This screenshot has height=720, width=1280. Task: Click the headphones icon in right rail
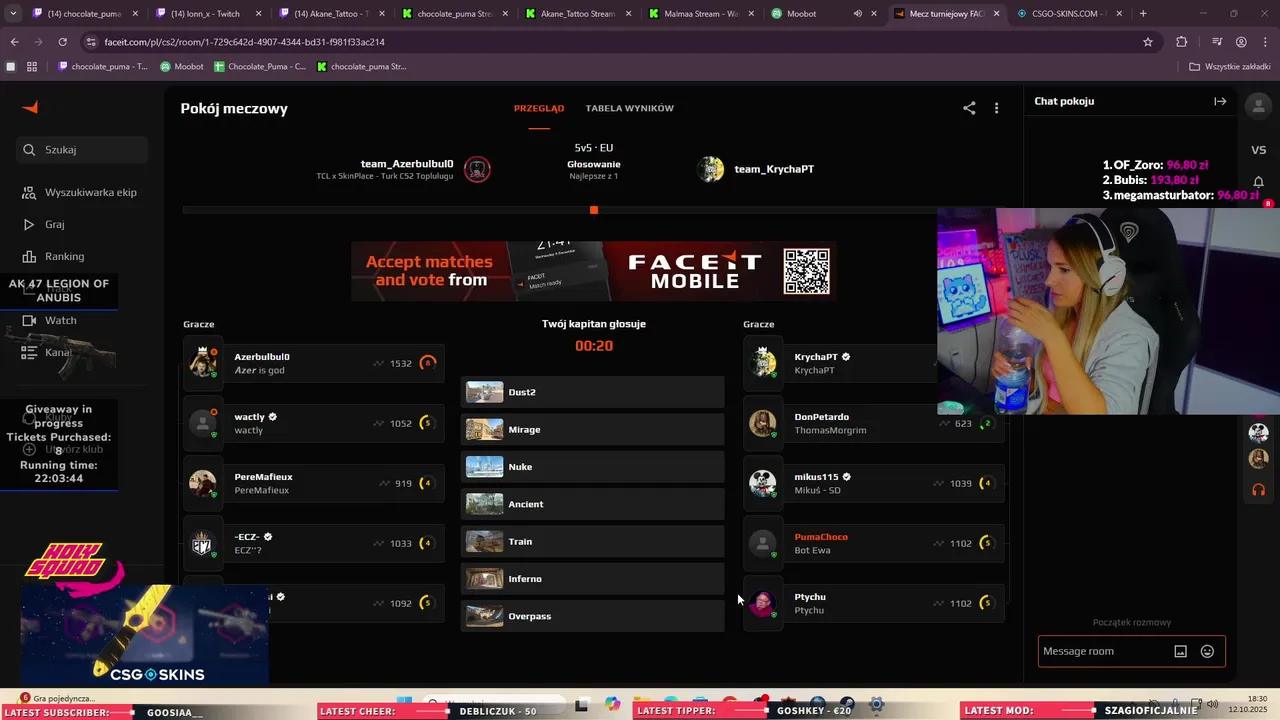pyautogui.click(x=1259, y=490)
